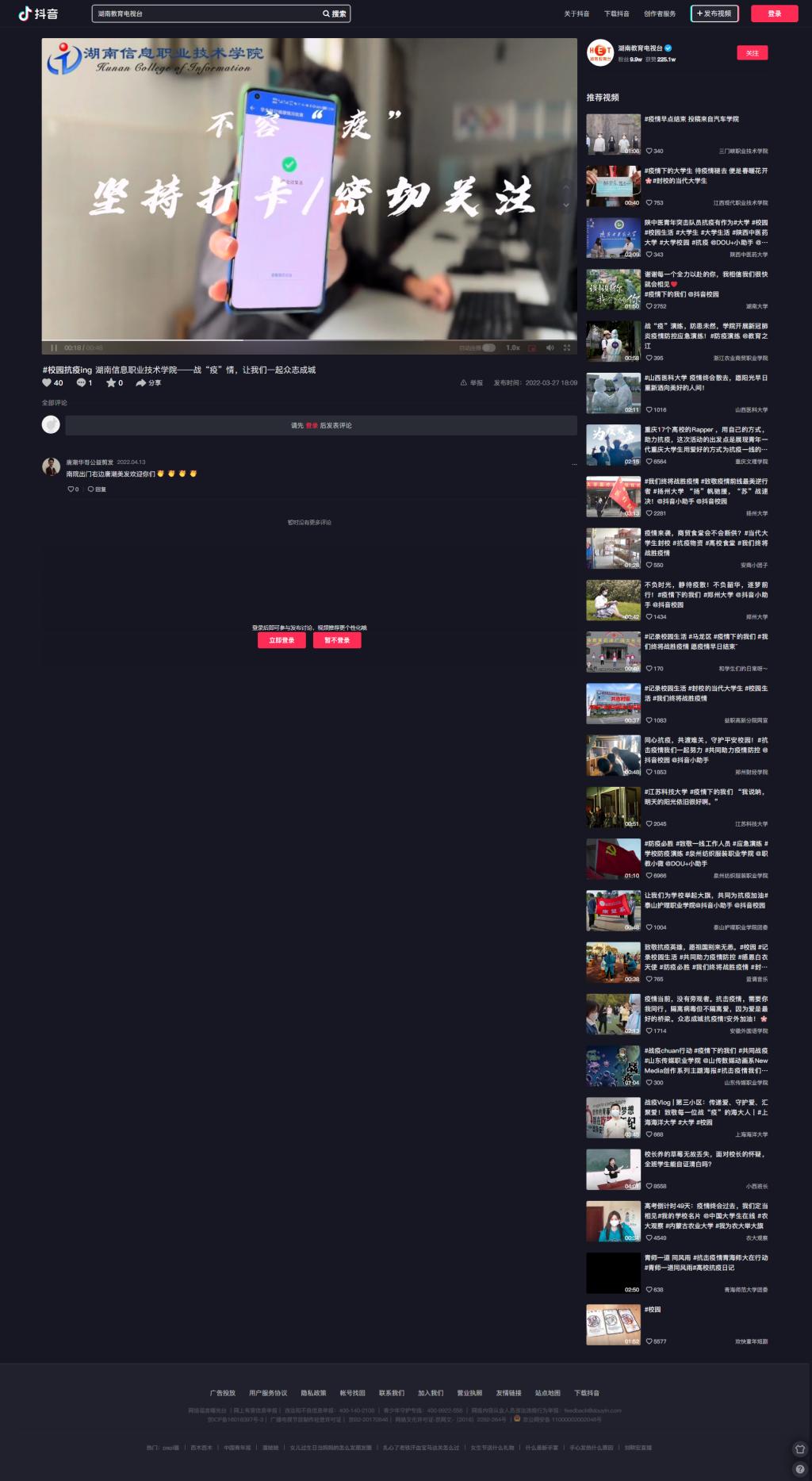The image size is (812, 1481).
Task: Click the down chevron for next video
Action: 566,205
